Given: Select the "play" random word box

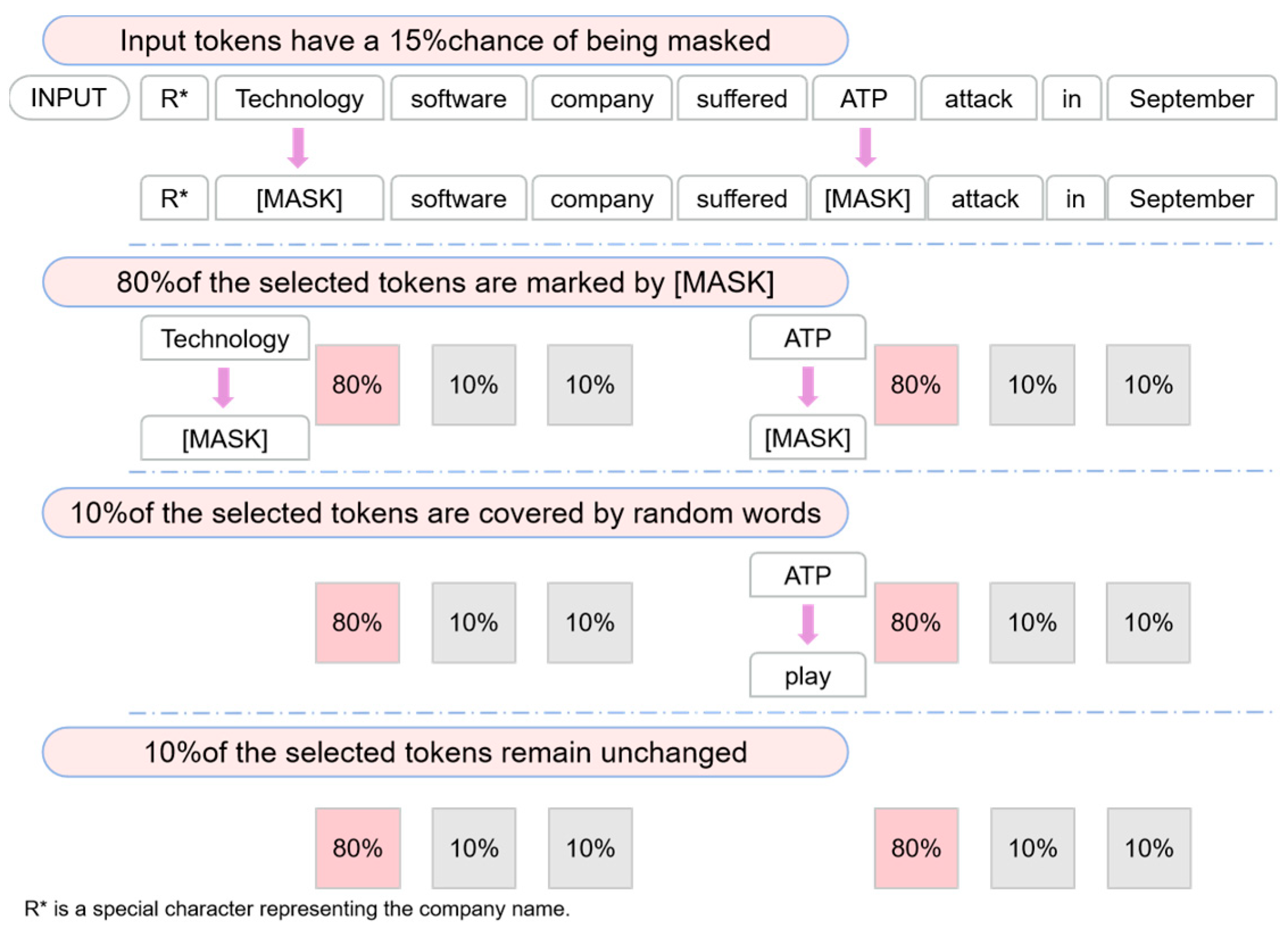Looking at the screenshot, I should coord(807,675).
